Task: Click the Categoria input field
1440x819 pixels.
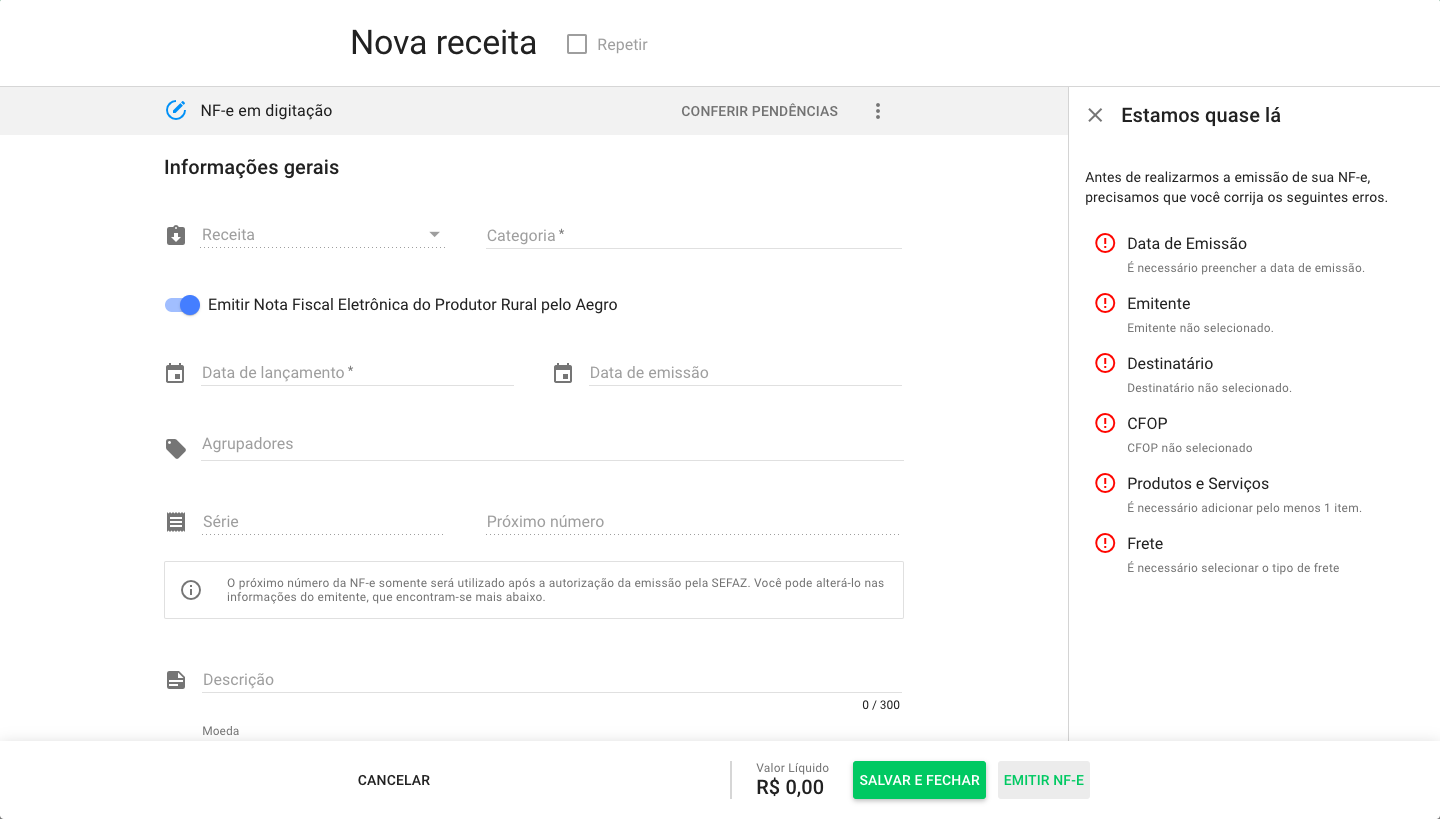Action: click(690, 236)
